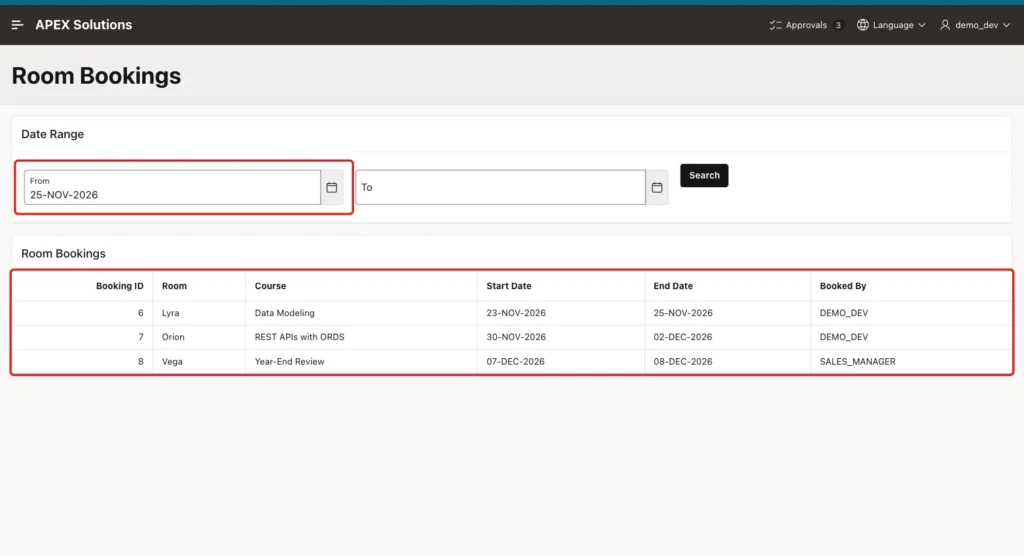Viewport: 1024px width, 556px height.
Task: Click end date 02-DEC-2026
Action: tap(683, 337)
